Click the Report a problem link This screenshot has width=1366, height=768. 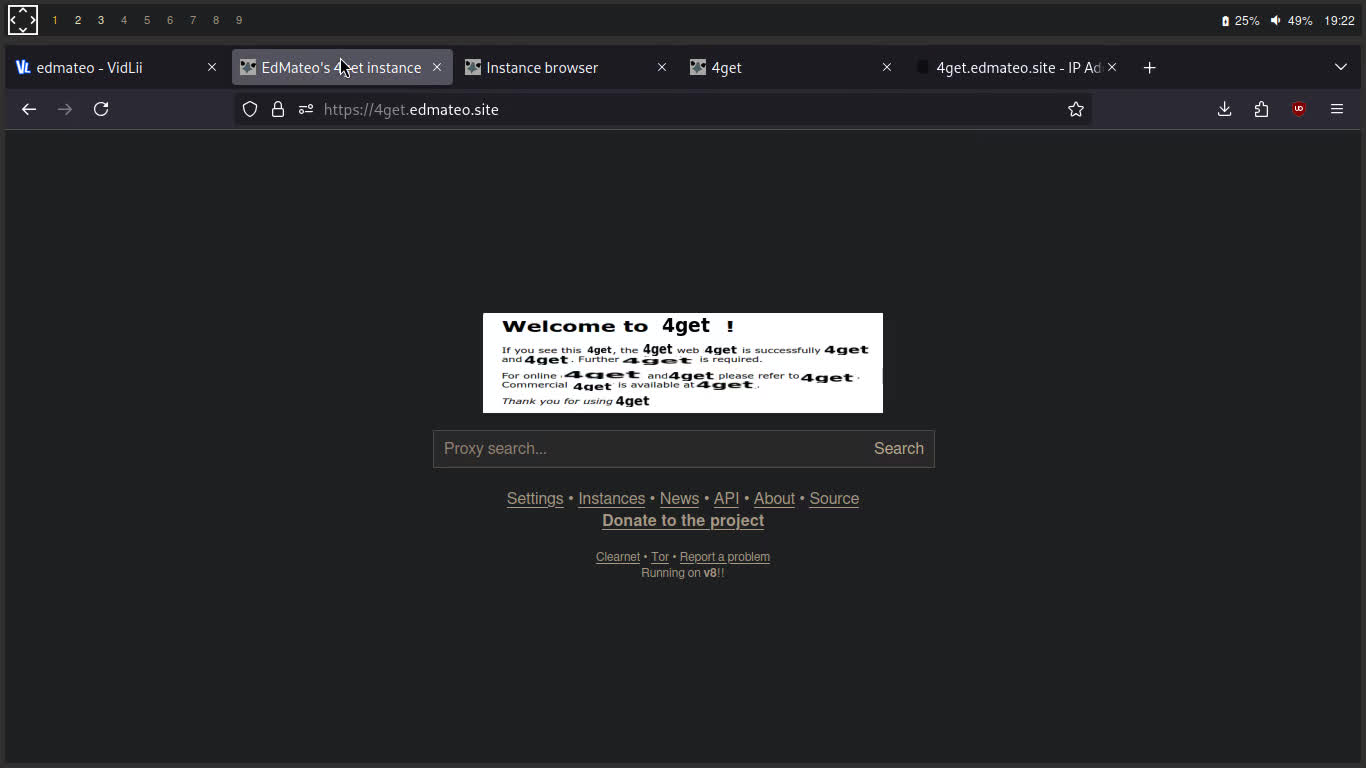[x=725, y=557]
